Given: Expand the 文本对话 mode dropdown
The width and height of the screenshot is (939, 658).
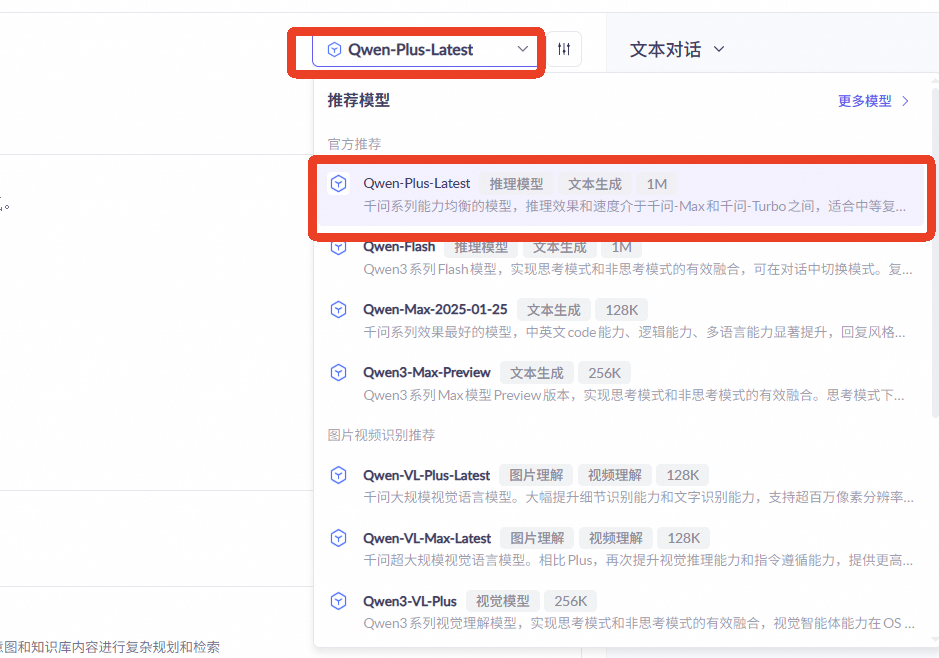Looking at the screenshot, I should coord(677,49).
